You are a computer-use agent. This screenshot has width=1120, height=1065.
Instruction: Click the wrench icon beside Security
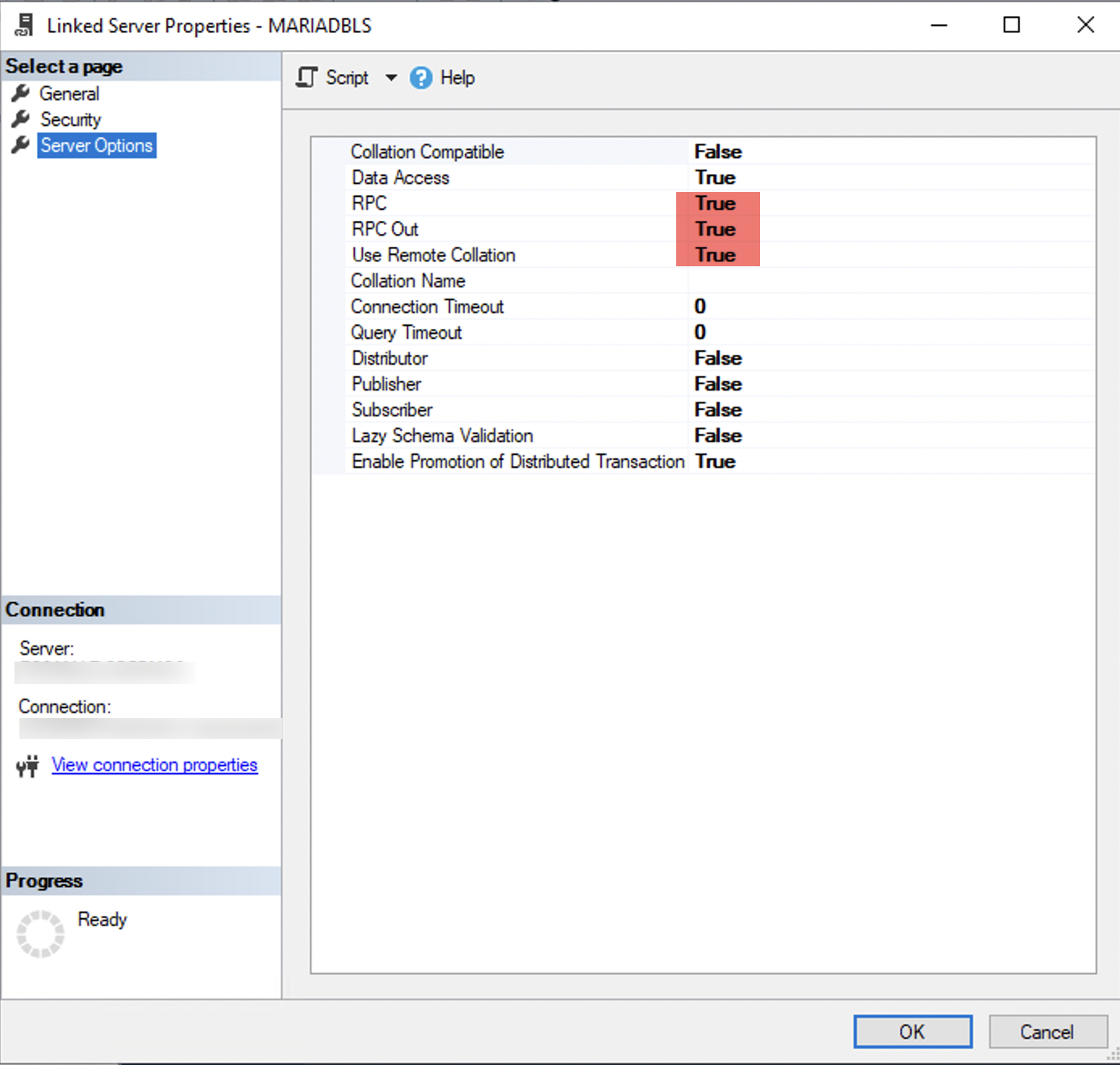click(21, 119)
